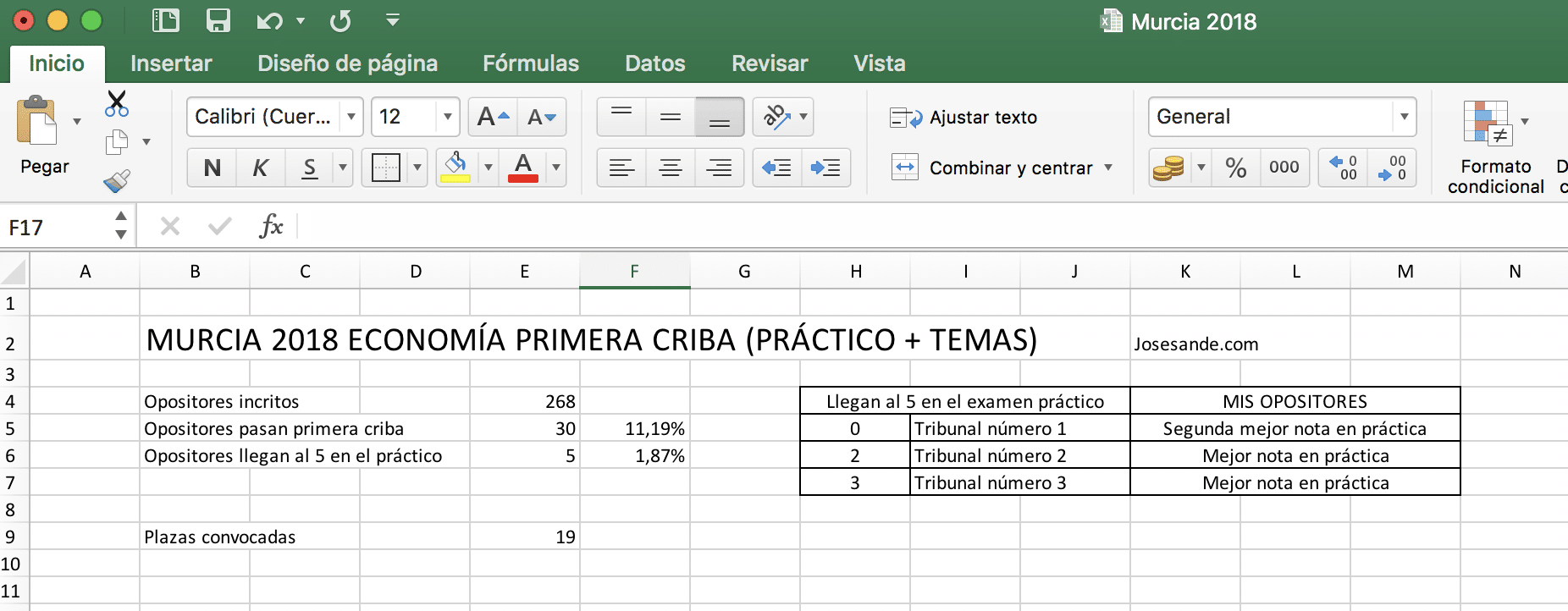Apply the yellow fill color swatch

(455, 168)
